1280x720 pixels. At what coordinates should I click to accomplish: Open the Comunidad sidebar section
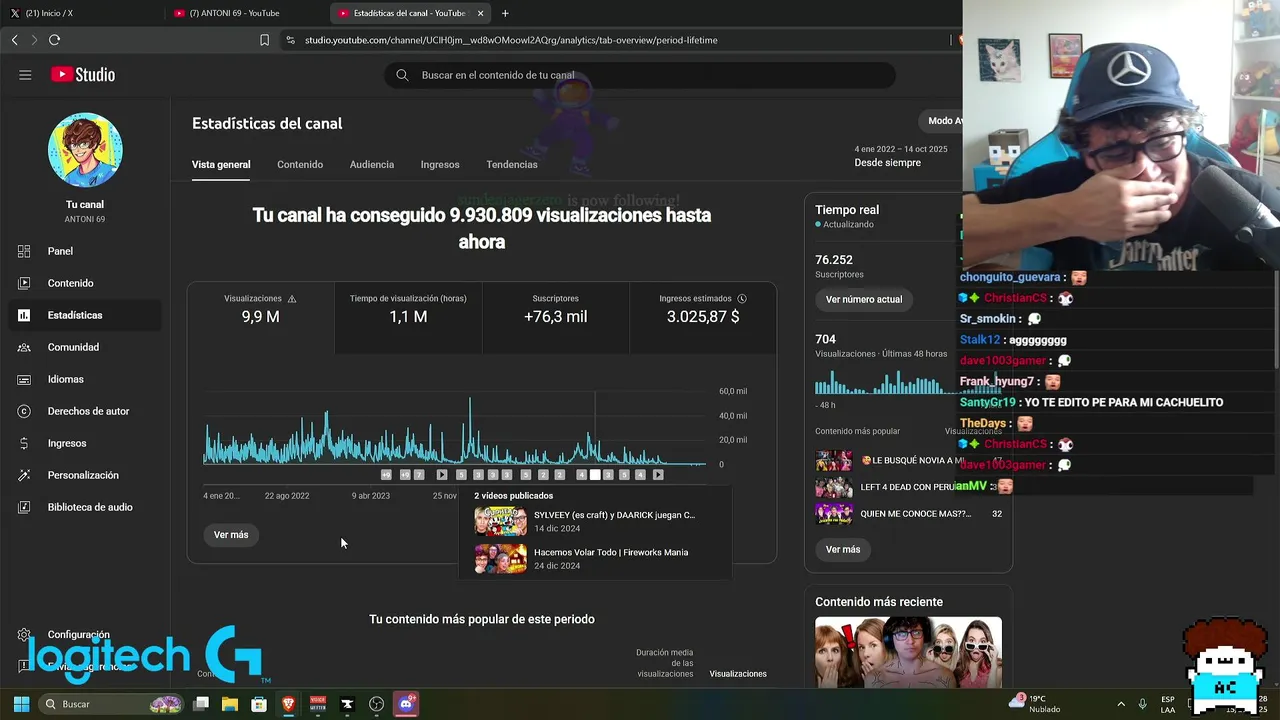coord(85,347)
